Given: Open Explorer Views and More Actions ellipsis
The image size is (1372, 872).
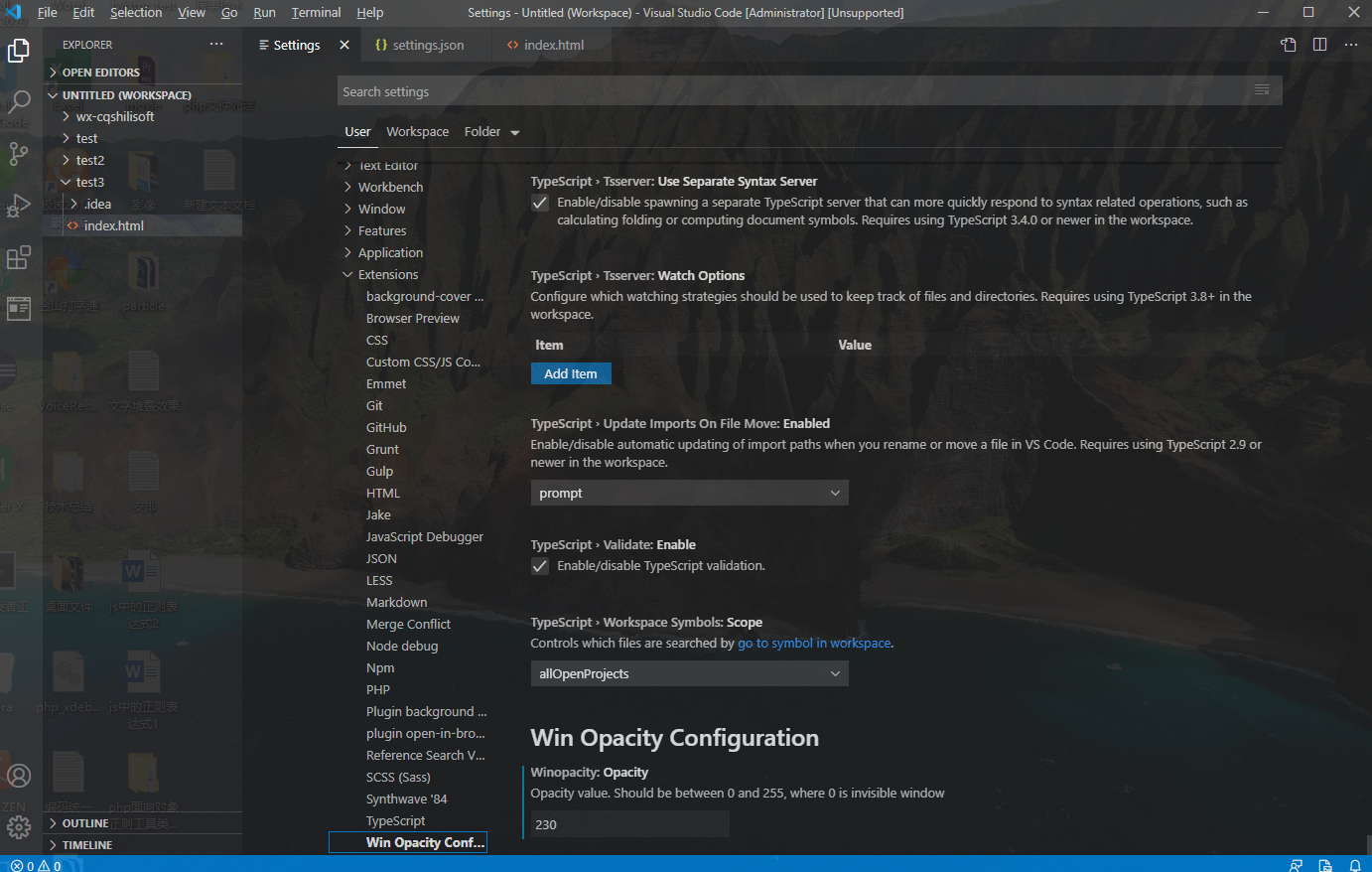Looking at the screenshot, I should pyautogui.click(x=216, y=45).
